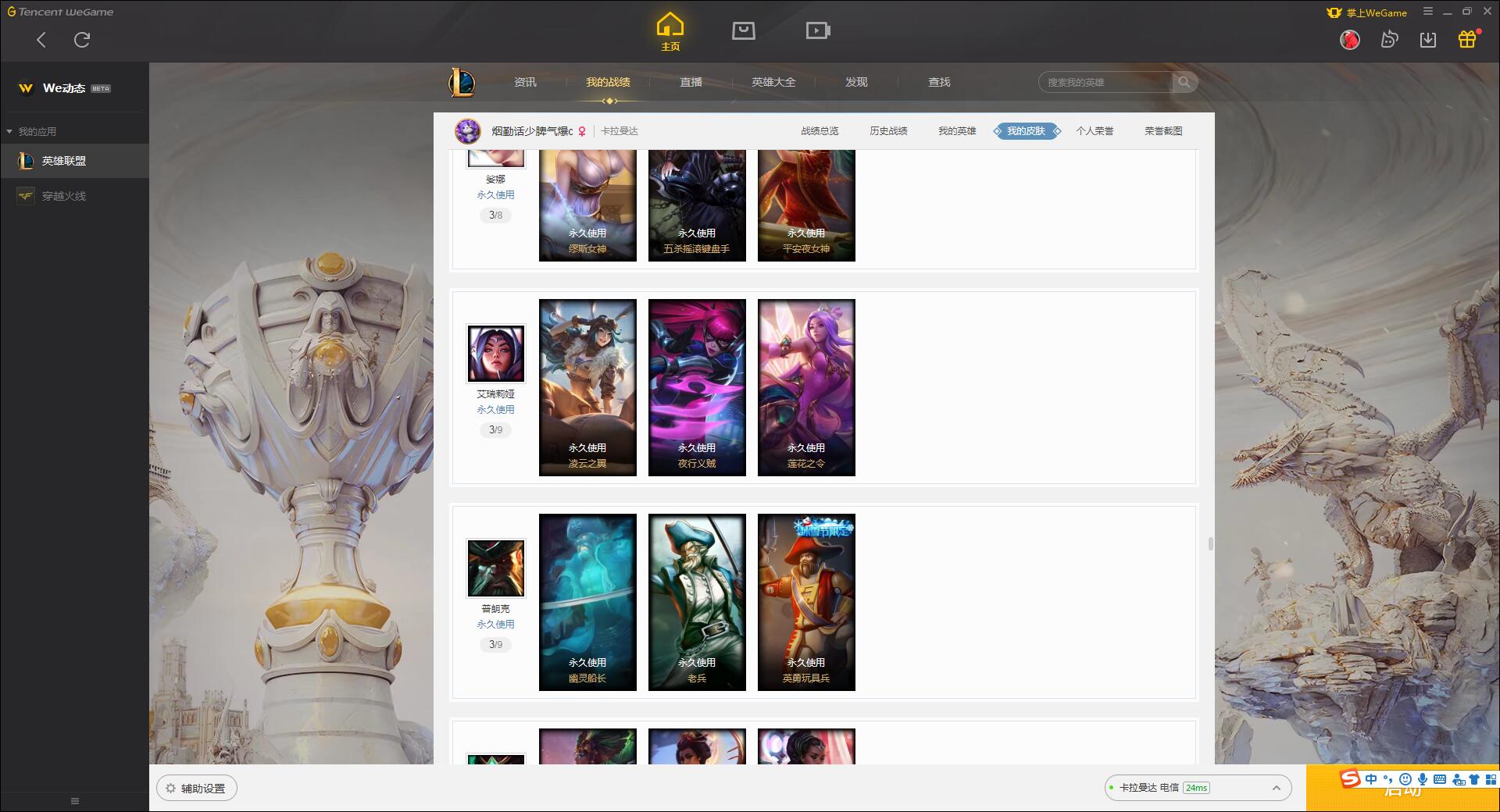1500x812 pixels.
Task: Click the Sogou input method S icon
Action: [x=1350, y=778]
